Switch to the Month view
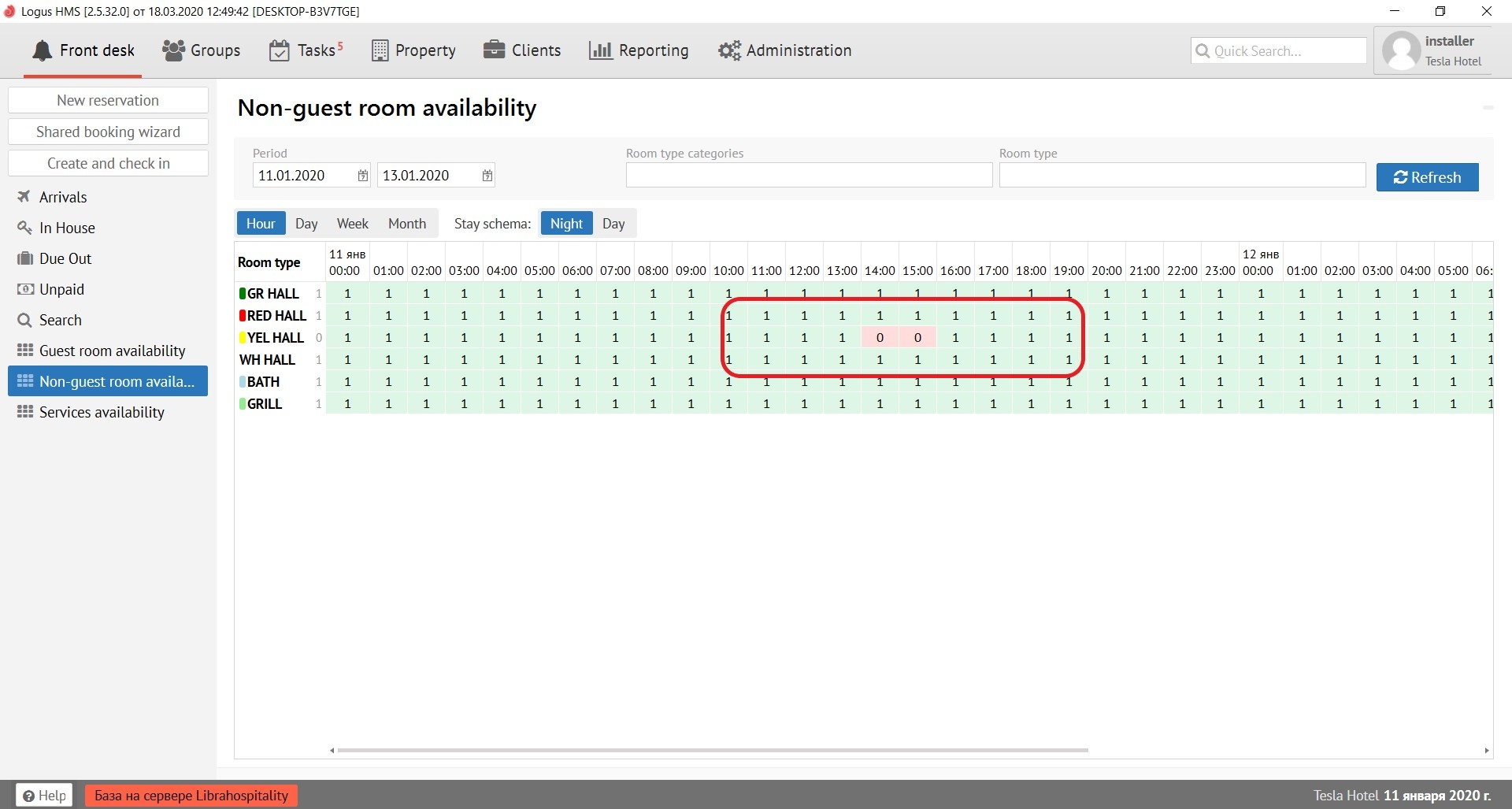Image resolution: width=1512 pixels, height=809 pixels. tap(407, 224)
